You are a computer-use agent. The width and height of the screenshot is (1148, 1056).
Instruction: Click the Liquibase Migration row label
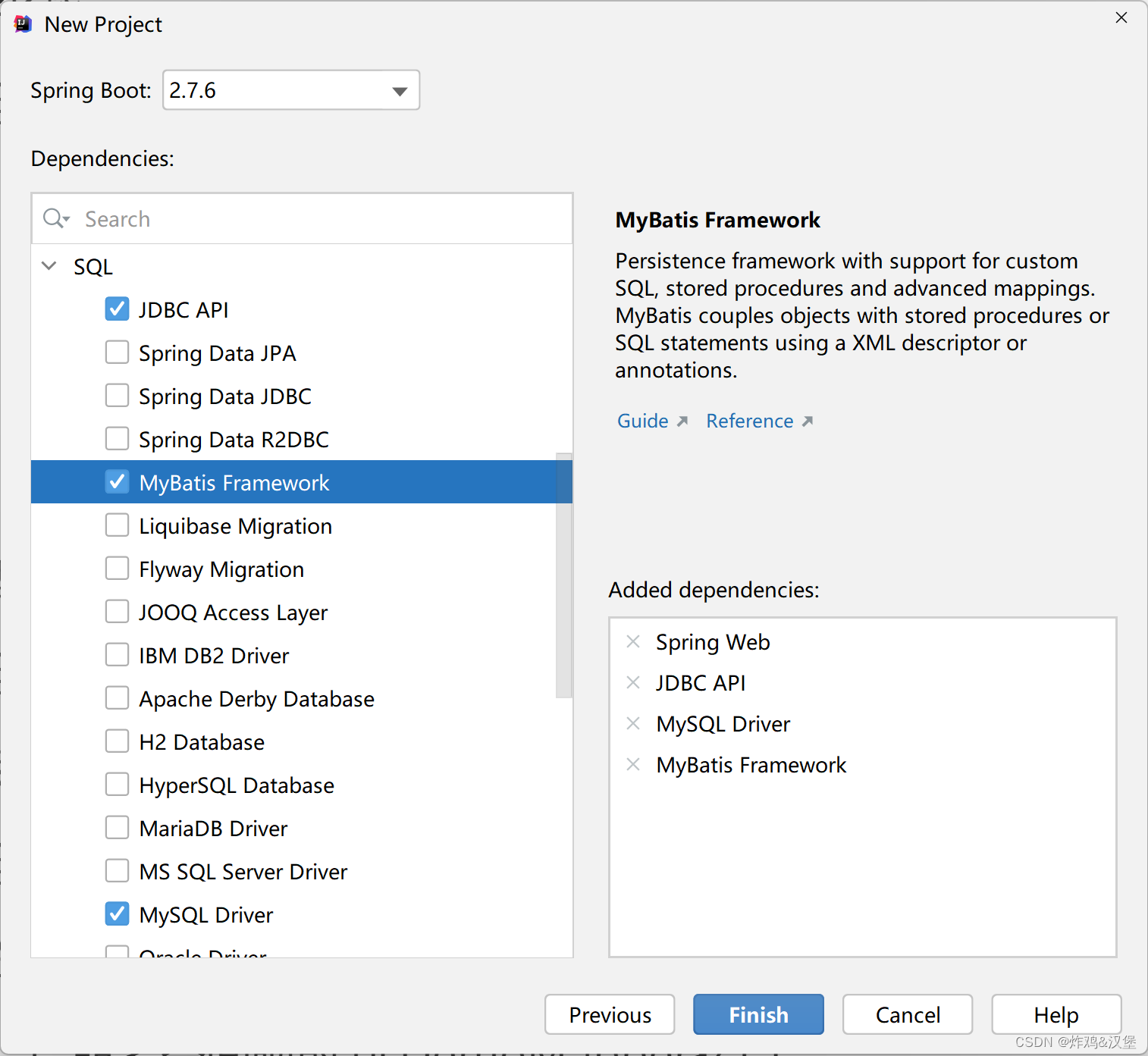236,526
